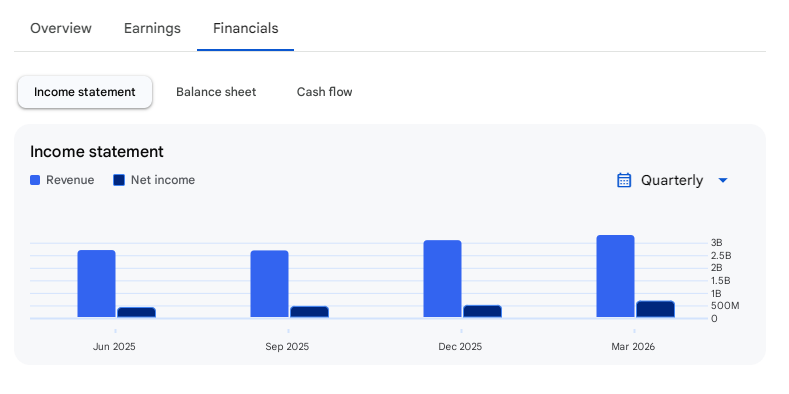789x394 pixels.
Task: Show the Balance sheet view
Action: (216, 92)
